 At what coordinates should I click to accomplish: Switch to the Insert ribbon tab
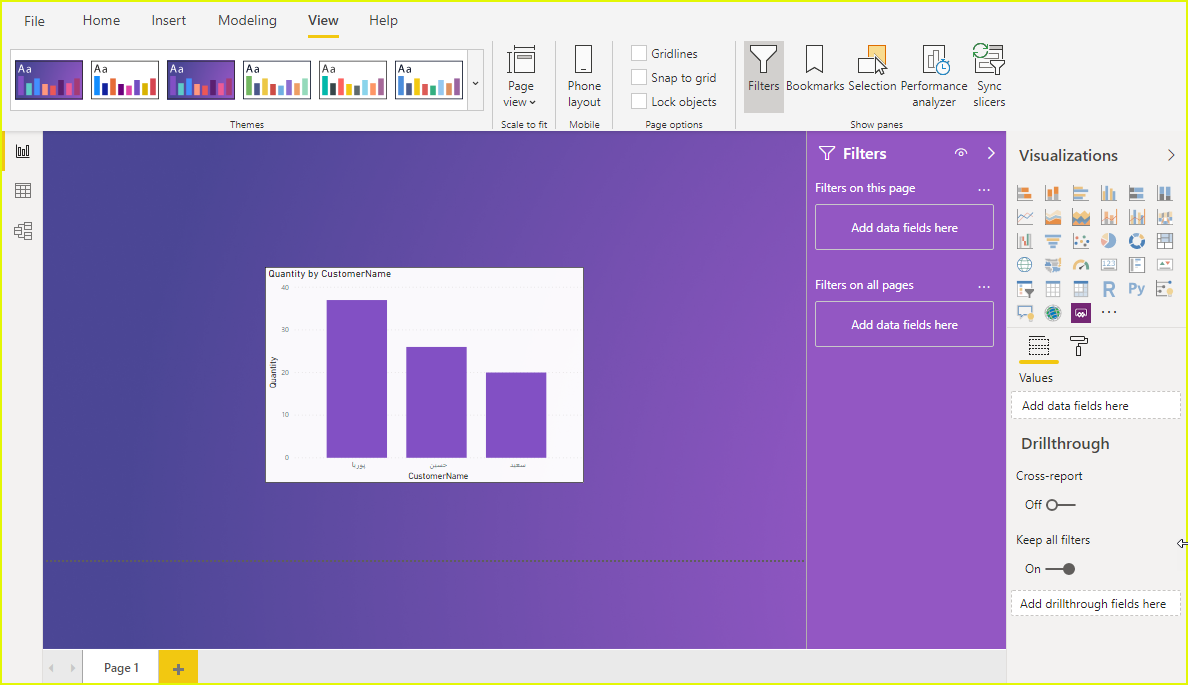coord(168,20)
